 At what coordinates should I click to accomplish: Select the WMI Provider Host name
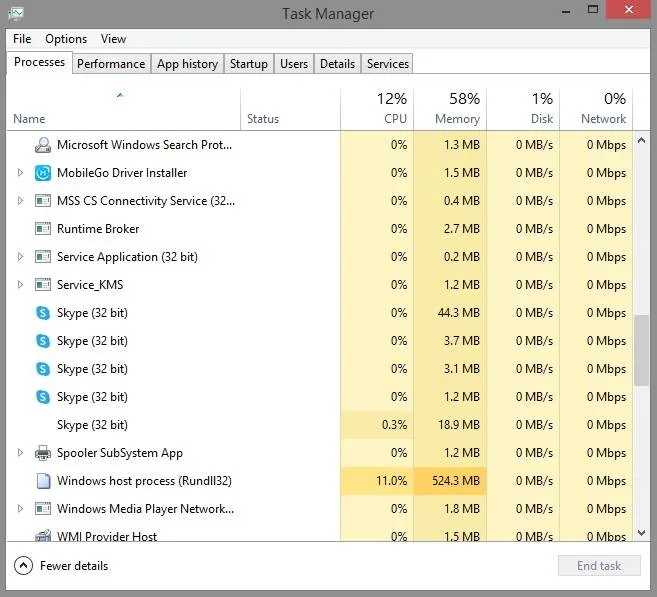(107, 536)
